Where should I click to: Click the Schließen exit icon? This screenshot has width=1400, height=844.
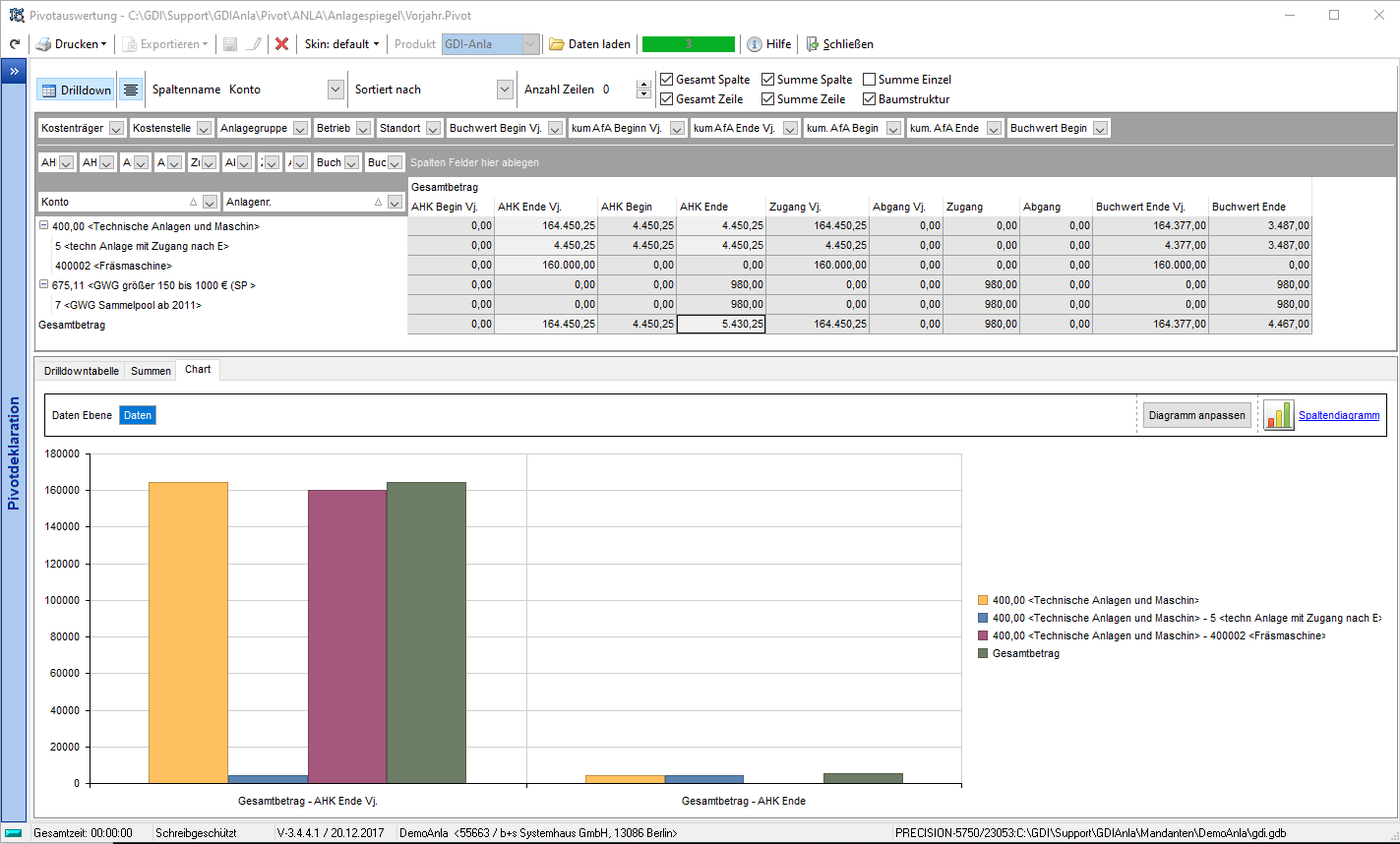pos(813,44)
